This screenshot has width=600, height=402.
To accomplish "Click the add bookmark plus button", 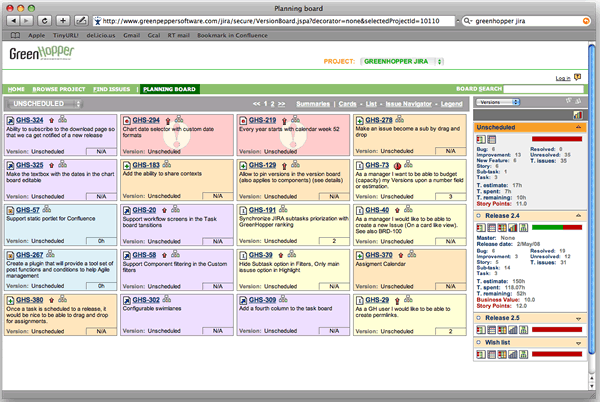I will 63,19.
